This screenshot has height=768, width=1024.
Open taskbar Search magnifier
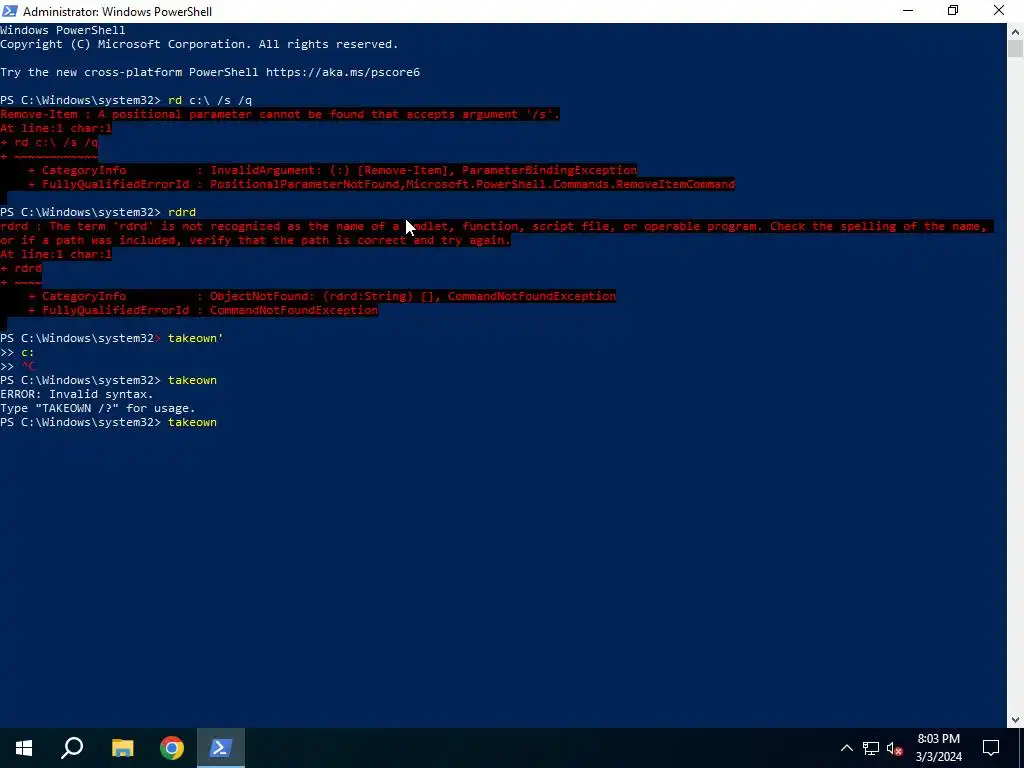(x=72, y=748)
